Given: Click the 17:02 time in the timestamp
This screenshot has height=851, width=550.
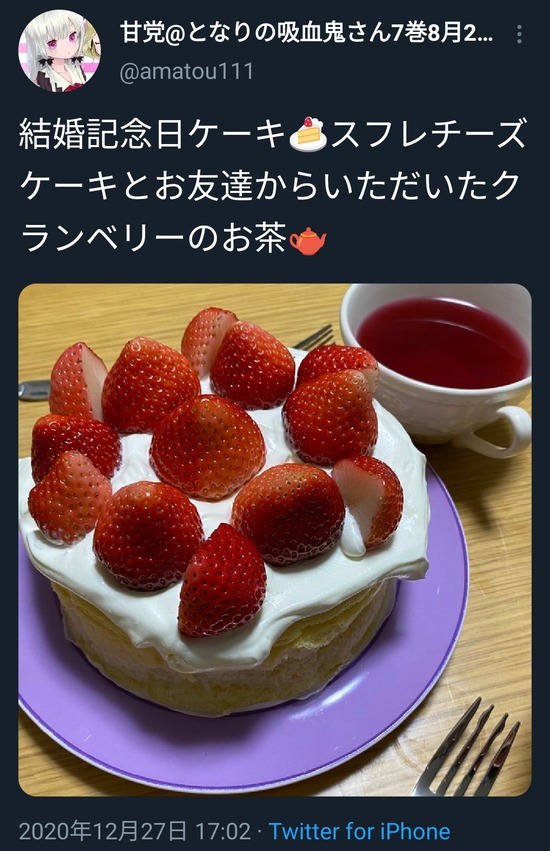Looking at the screenshot, I should pyautogui.click(x=223, y=831).
